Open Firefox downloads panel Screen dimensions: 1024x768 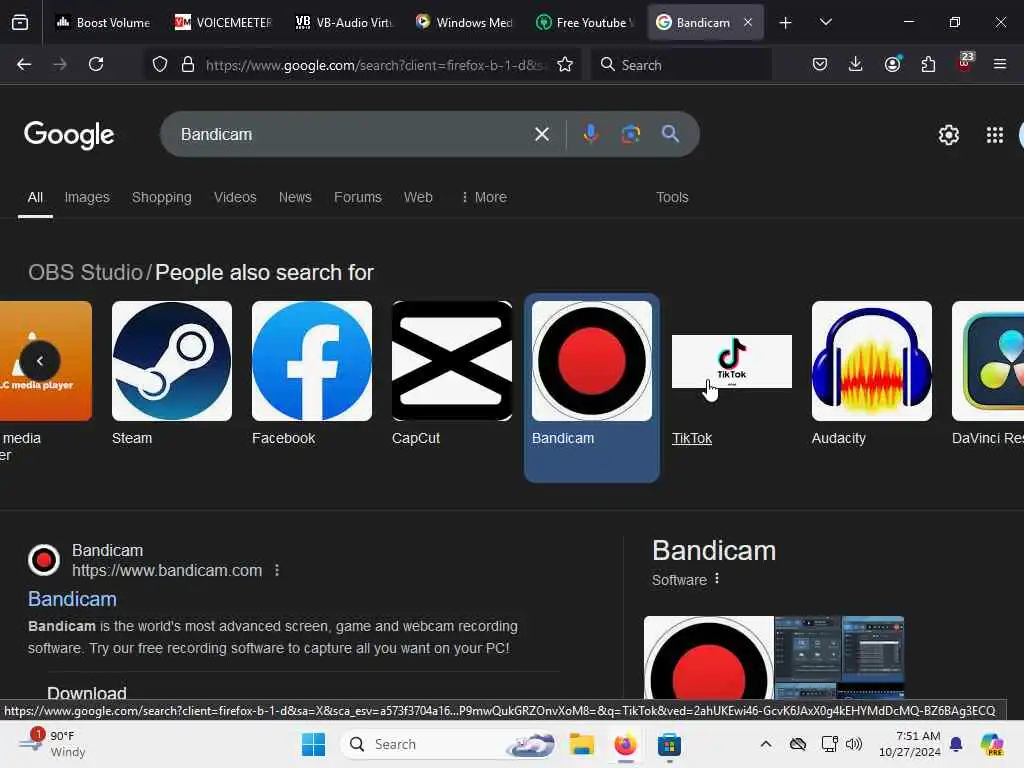pos(856,64)
